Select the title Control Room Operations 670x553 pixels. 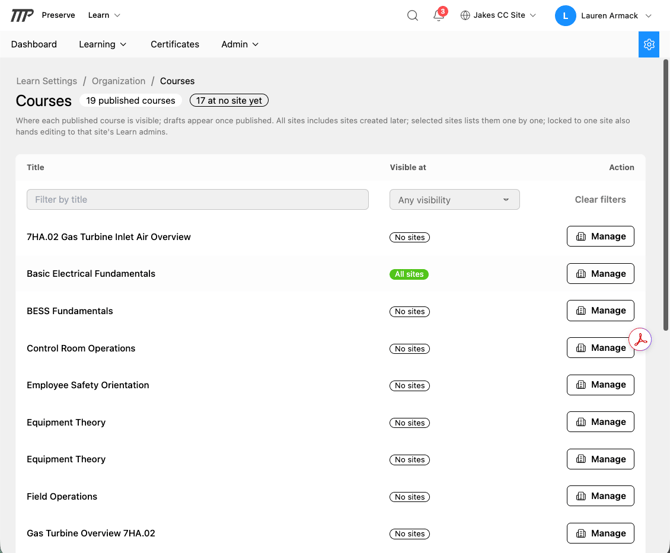coord(81,348)
